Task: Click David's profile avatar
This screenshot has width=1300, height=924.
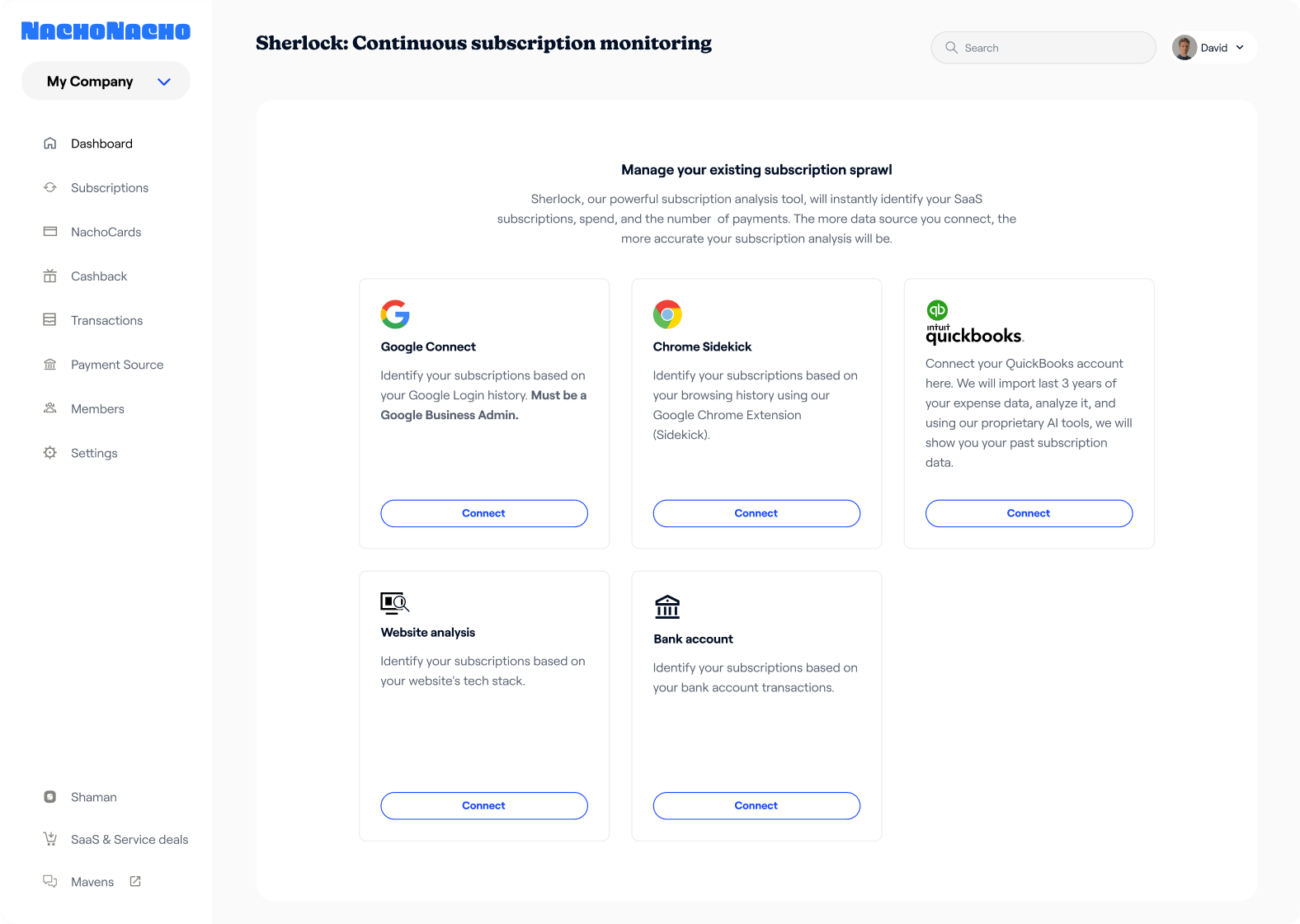Action: [x=1185, y=48]
